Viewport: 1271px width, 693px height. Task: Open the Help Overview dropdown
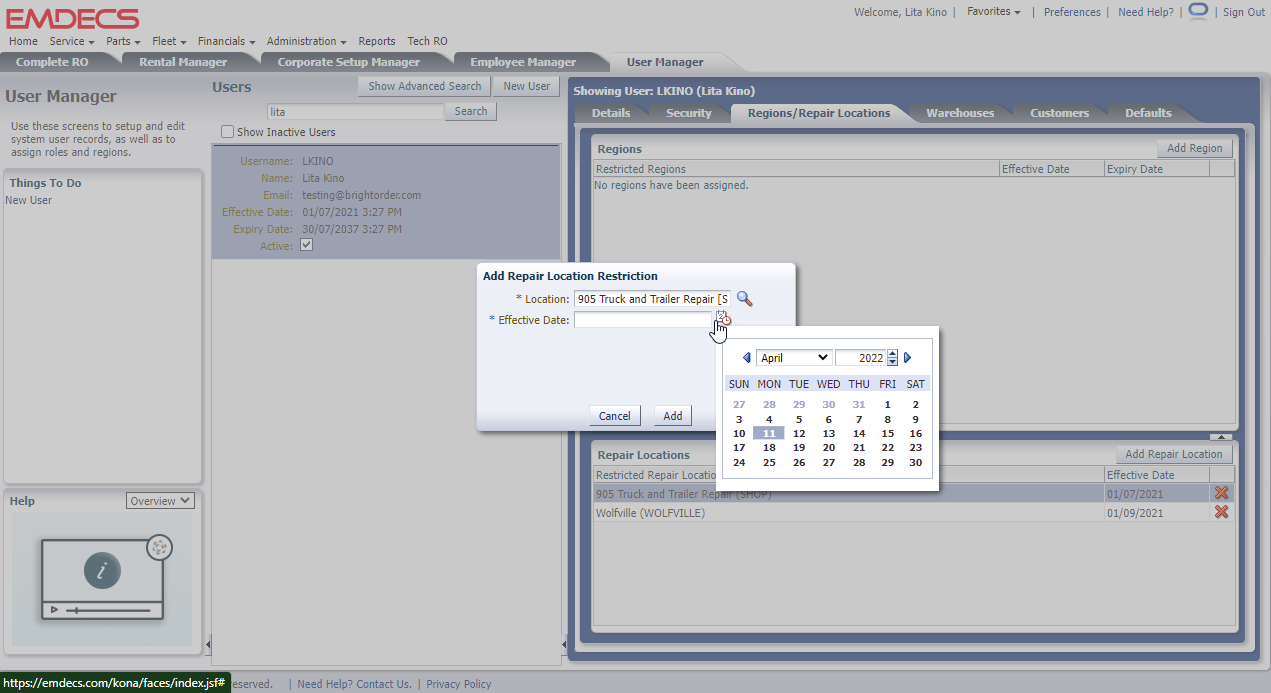click(160, 501)
